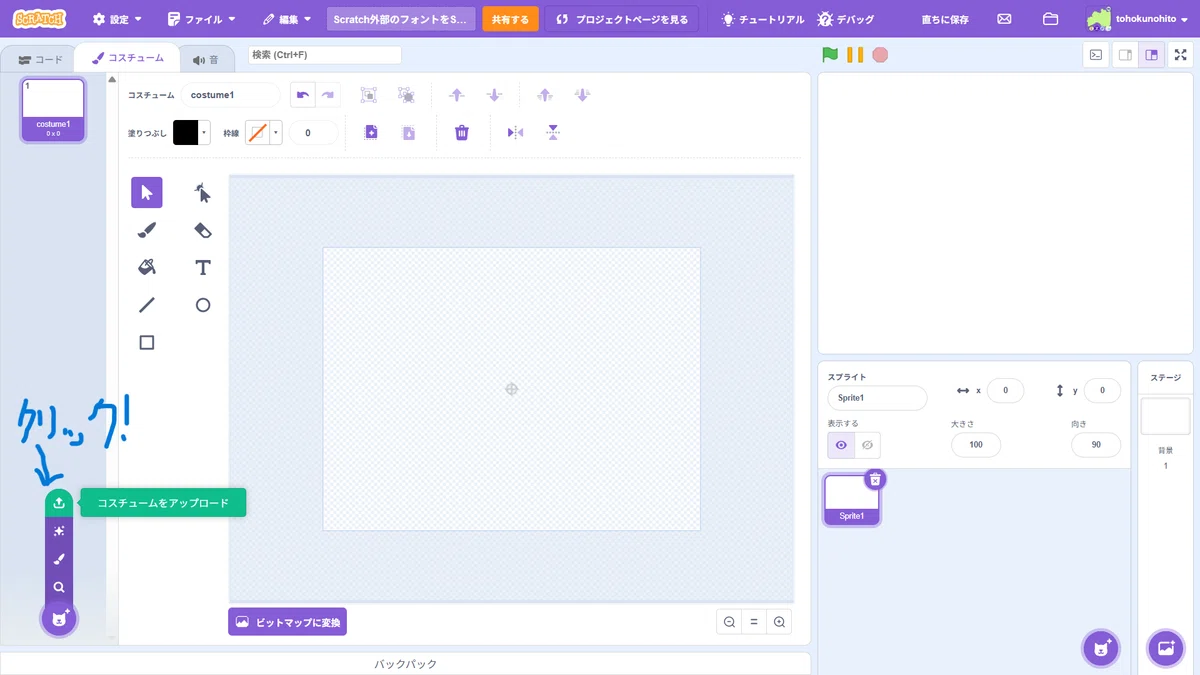Click the Backward arrow icon

click(x=494, y=95)
